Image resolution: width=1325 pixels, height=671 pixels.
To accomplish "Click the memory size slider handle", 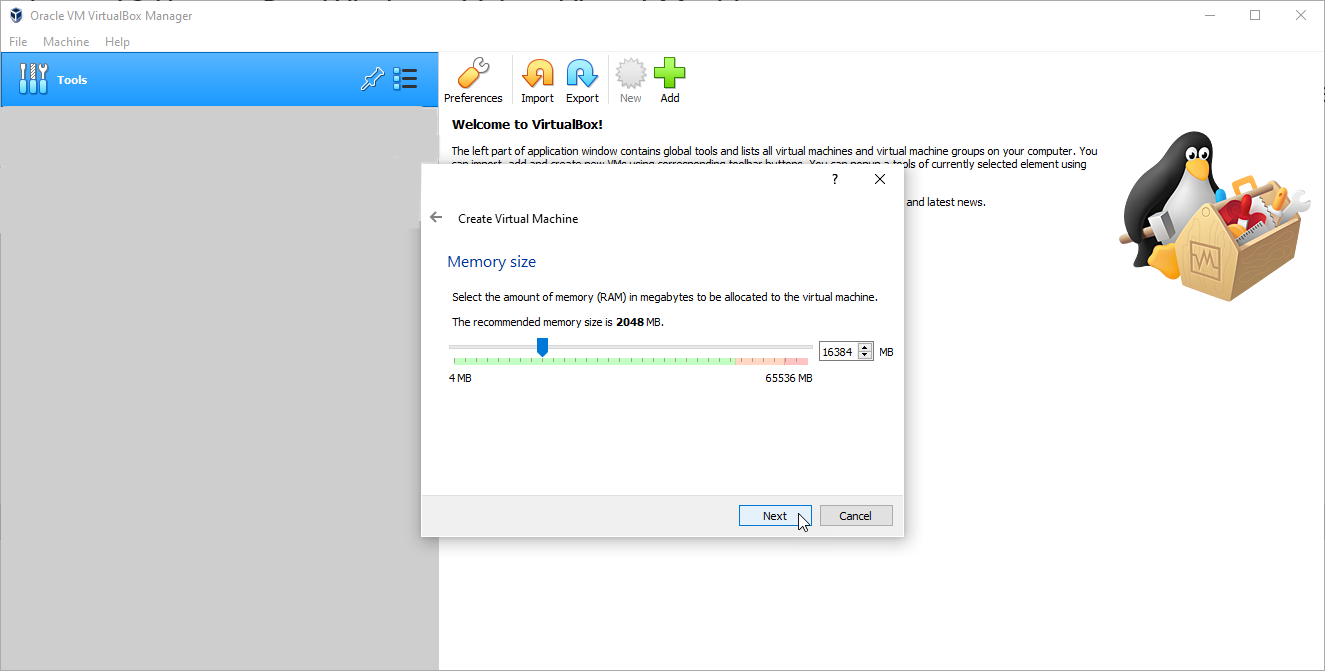I will click(x=542, y=347).
